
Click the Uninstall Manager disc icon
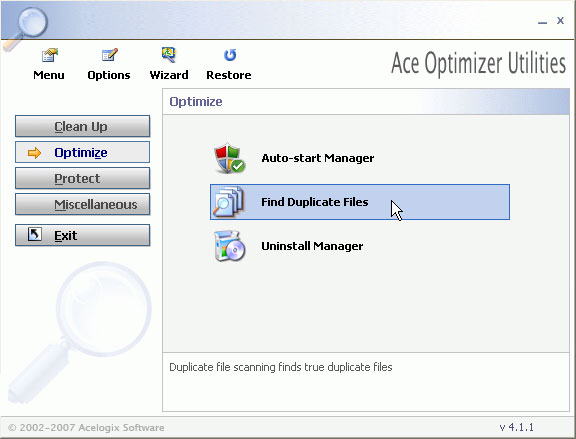230,246
